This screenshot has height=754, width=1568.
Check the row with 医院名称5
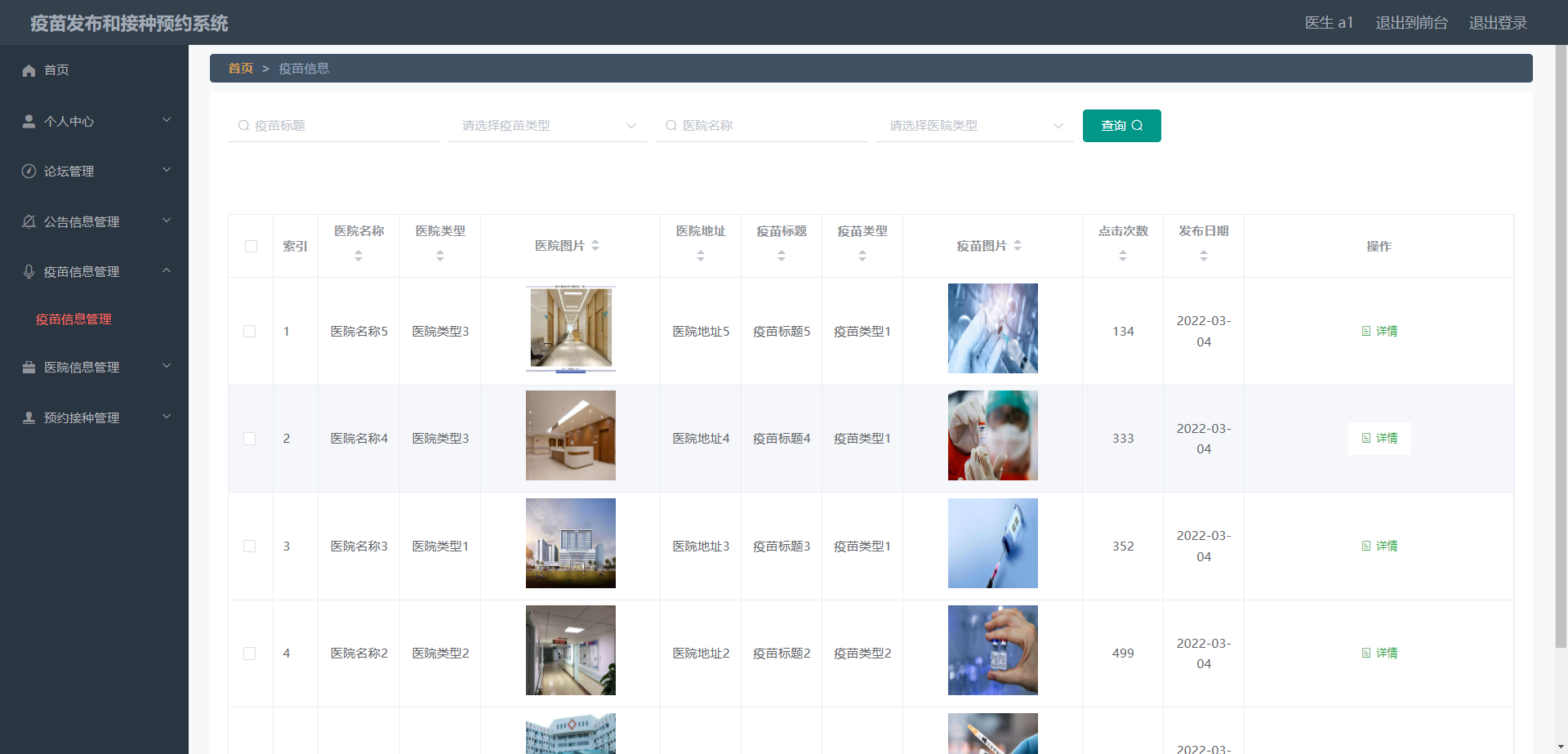coord(250,331)
